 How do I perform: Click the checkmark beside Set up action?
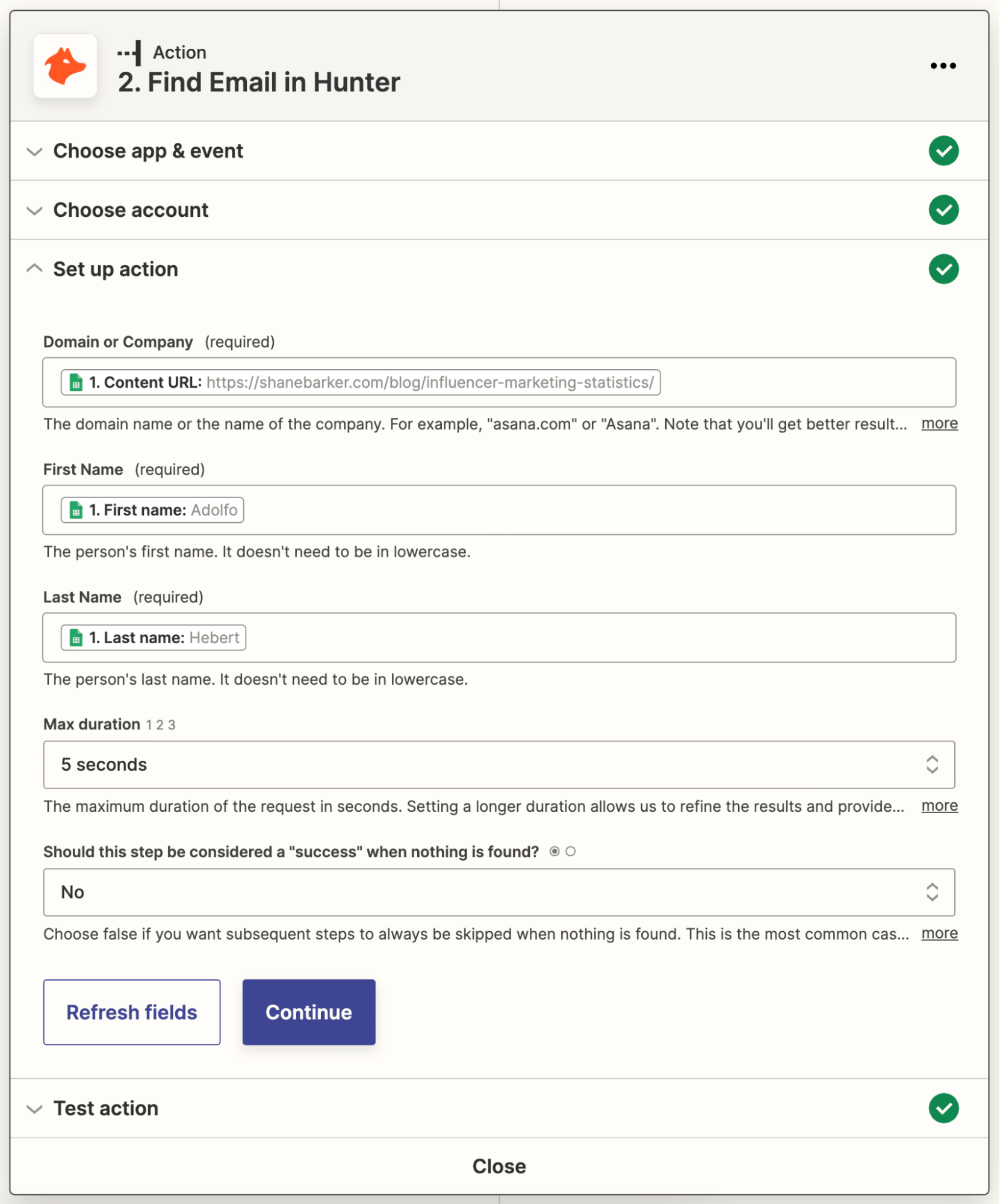944,269
